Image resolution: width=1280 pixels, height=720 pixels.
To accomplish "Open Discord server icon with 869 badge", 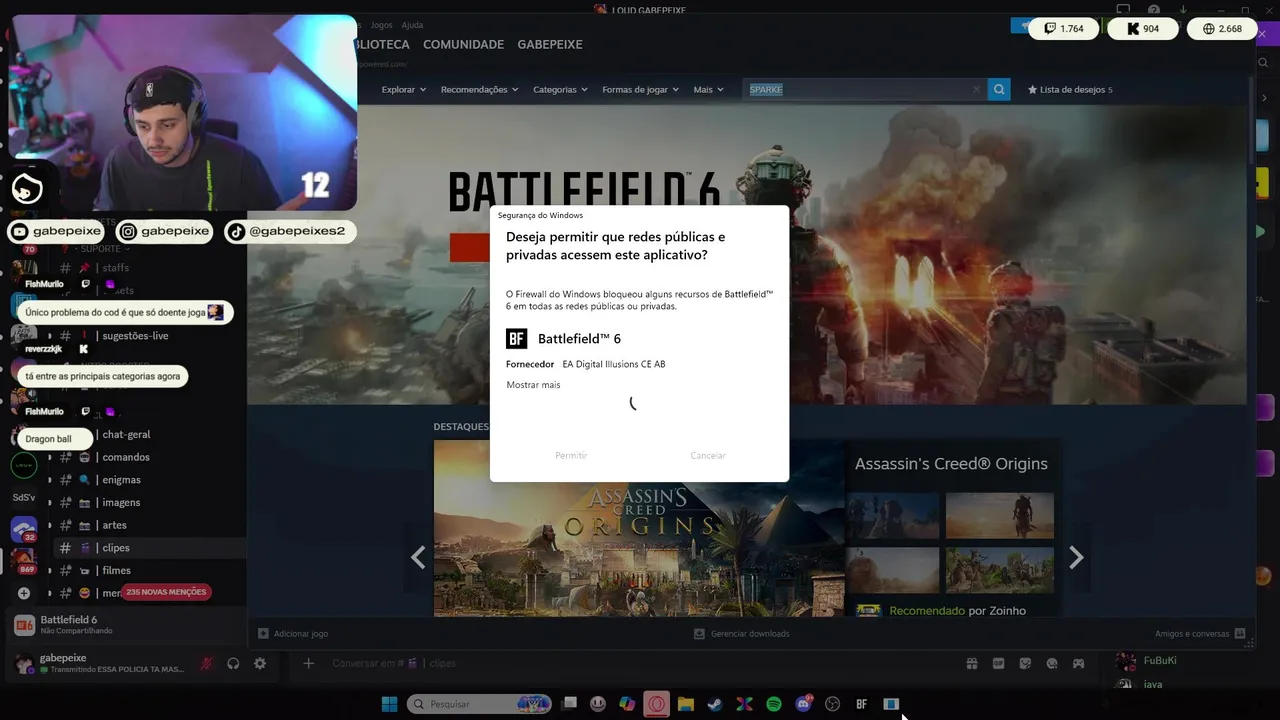I will (24, 561).
